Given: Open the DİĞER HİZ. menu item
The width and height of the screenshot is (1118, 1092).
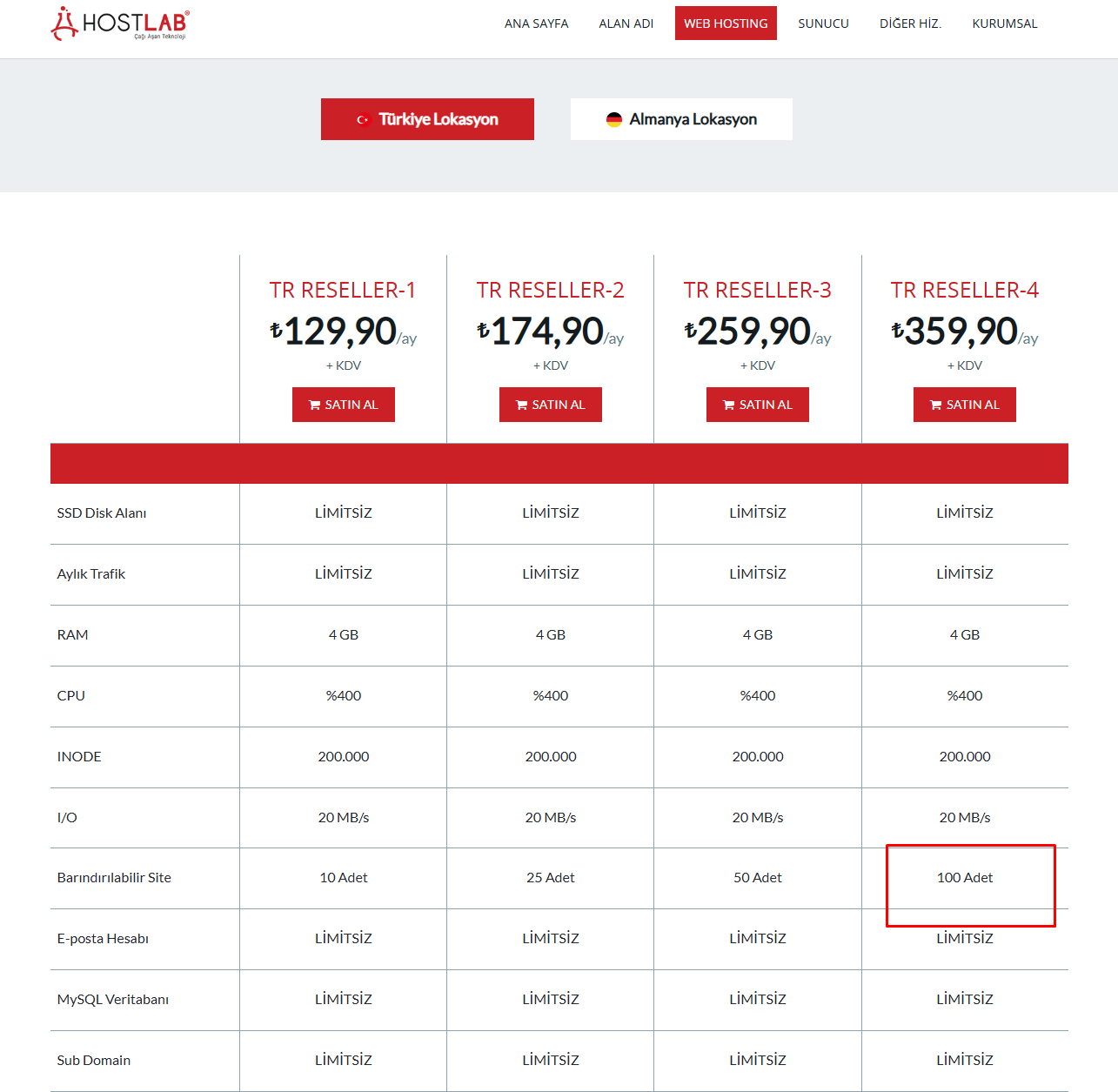Looking at the screenshot, I should [911, 23].
